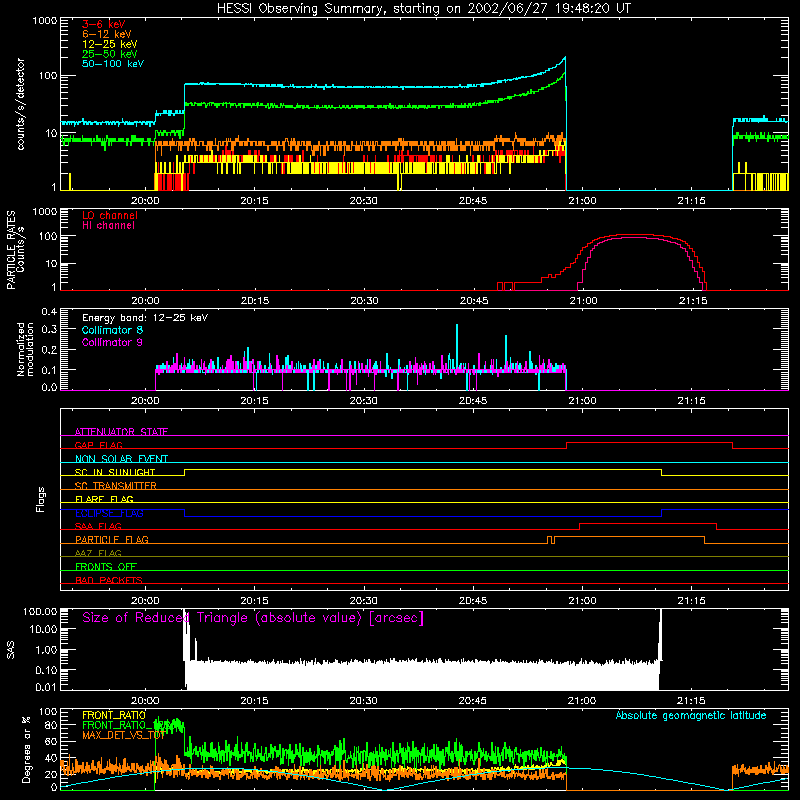Select the Collimator 9 legend label
The image size is (800, 800).
(x=112, y=342)
